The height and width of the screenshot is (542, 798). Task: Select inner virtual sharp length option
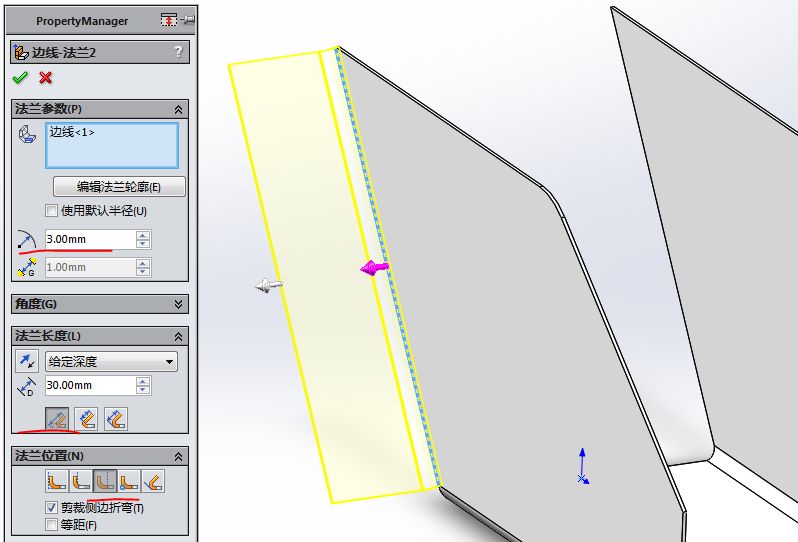tap(87, 419)
